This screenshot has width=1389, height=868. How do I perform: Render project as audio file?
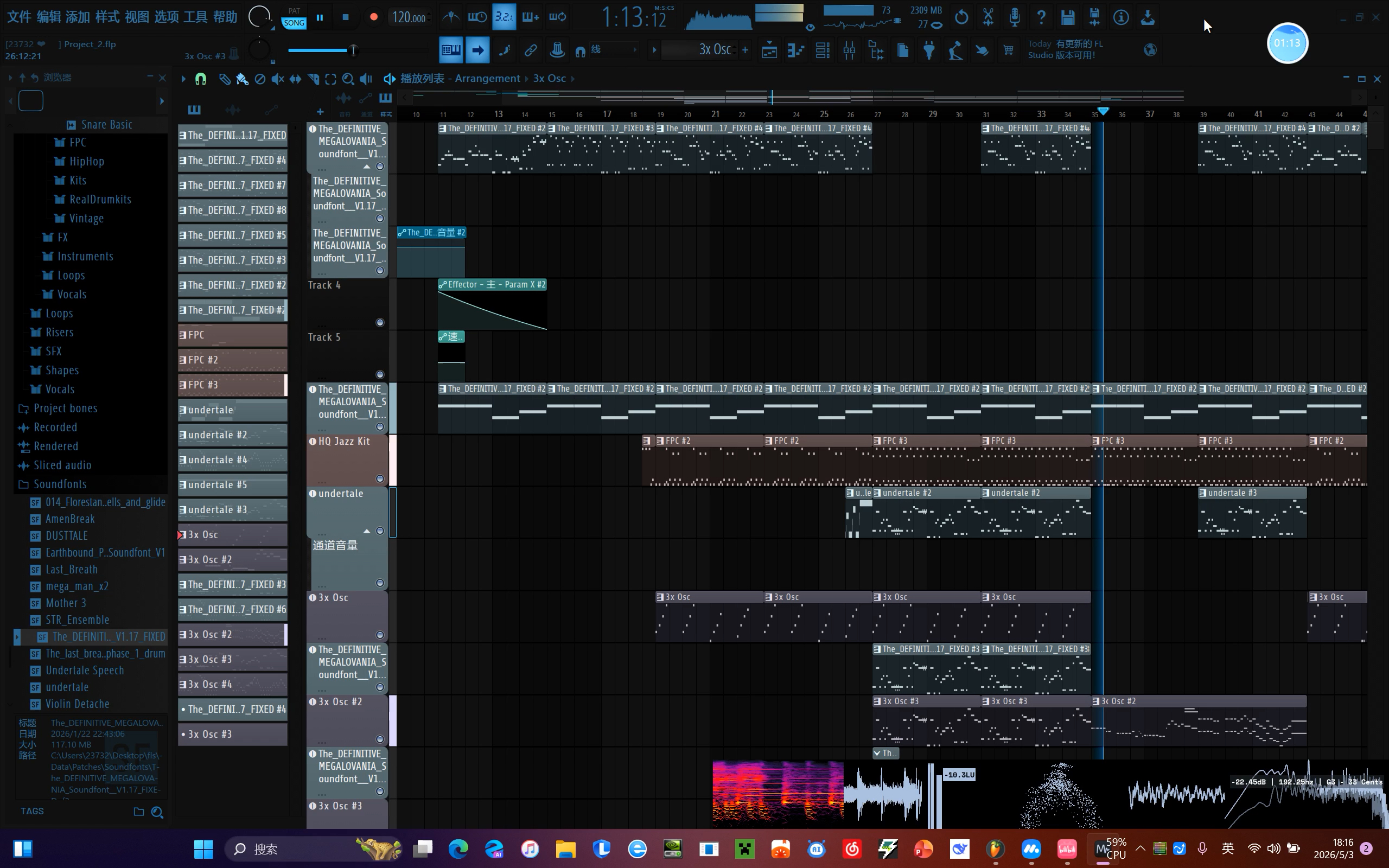(1094, 17)
